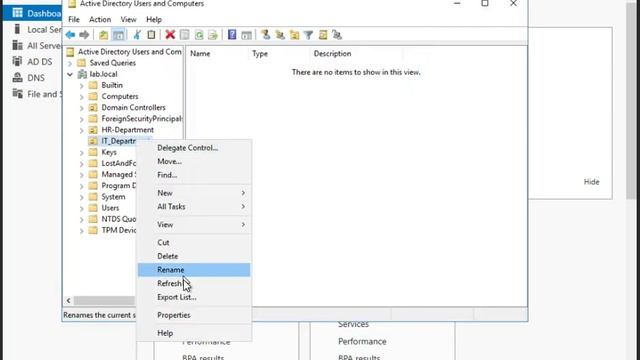This screenshot has height=360, width=640.
Task: Open AD DS in Server Manager sidebar
Action: (x=33, y=62)
